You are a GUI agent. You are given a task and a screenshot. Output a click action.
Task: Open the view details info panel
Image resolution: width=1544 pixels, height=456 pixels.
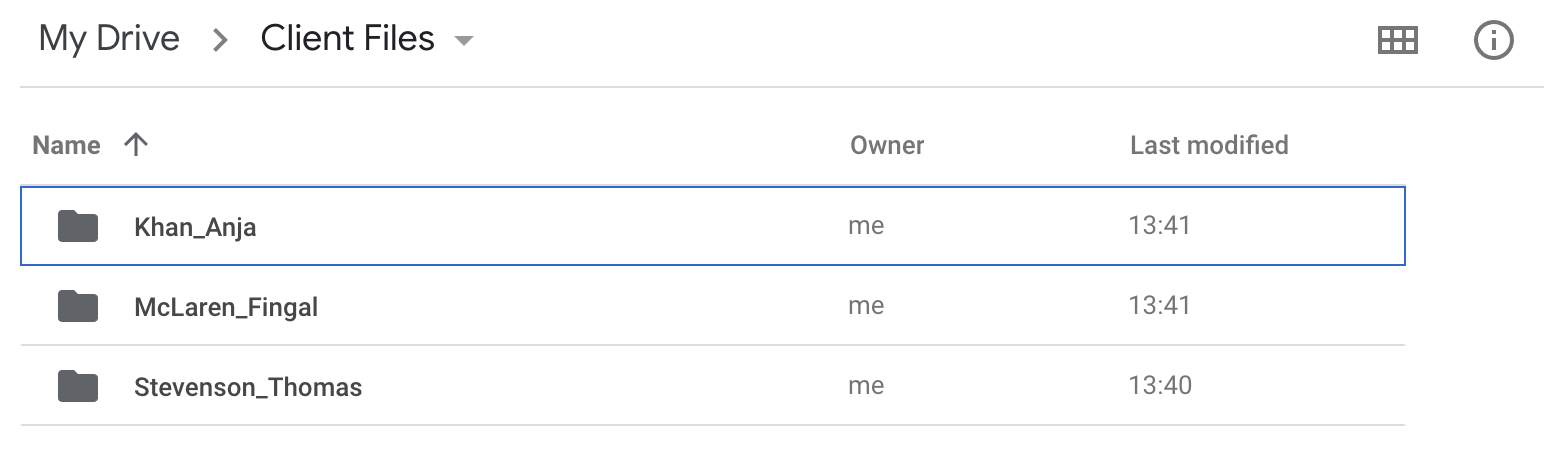tap(1494, 40)
